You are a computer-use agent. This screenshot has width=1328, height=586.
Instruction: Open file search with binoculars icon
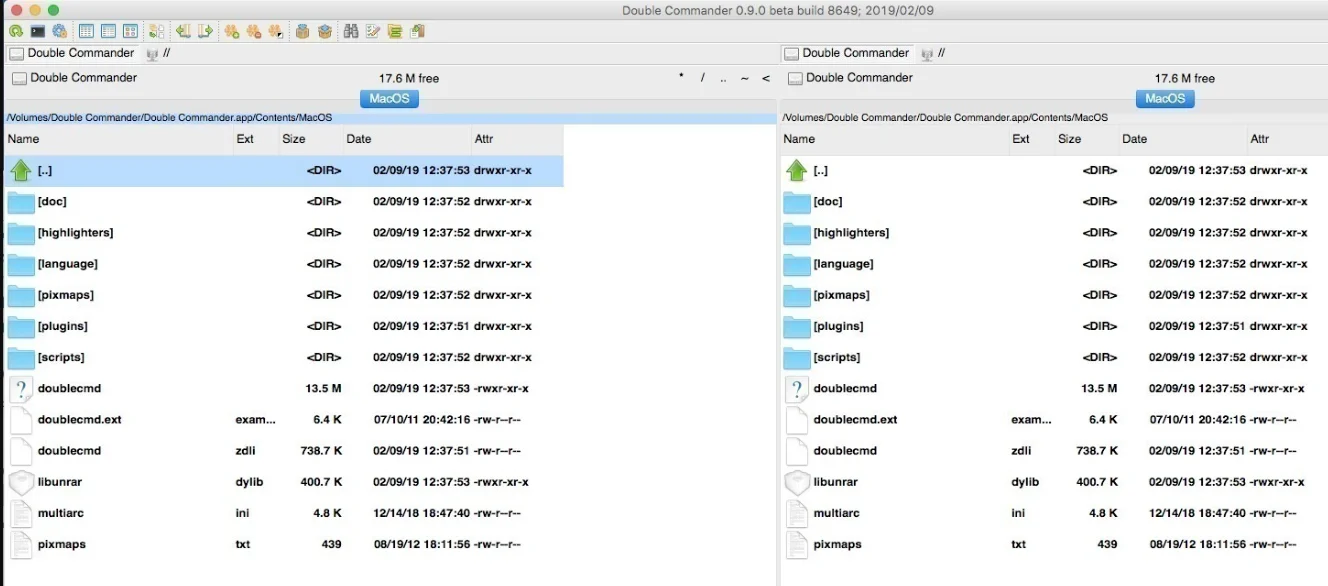pos(351,31)
